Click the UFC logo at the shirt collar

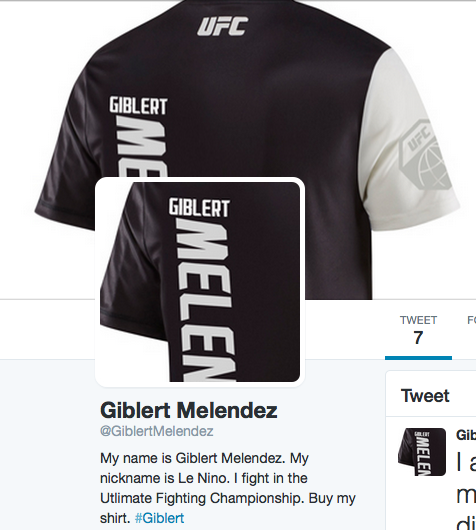(223, 26)
